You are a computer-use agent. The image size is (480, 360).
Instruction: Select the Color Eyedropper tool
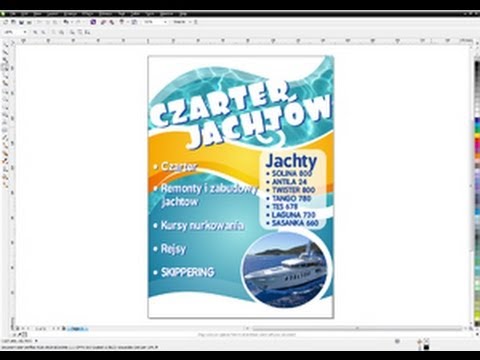tap(6, 161)
